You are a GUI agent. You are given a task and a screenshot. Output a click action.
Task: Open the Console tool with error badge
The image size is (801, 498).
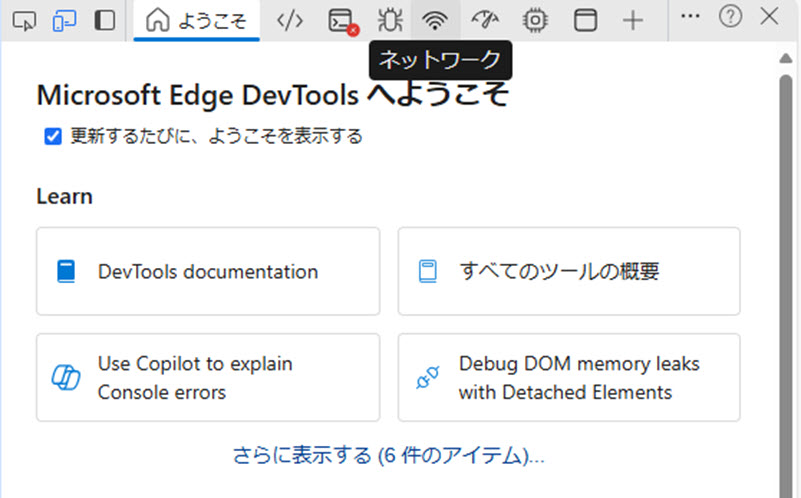[x=343, y=21]
